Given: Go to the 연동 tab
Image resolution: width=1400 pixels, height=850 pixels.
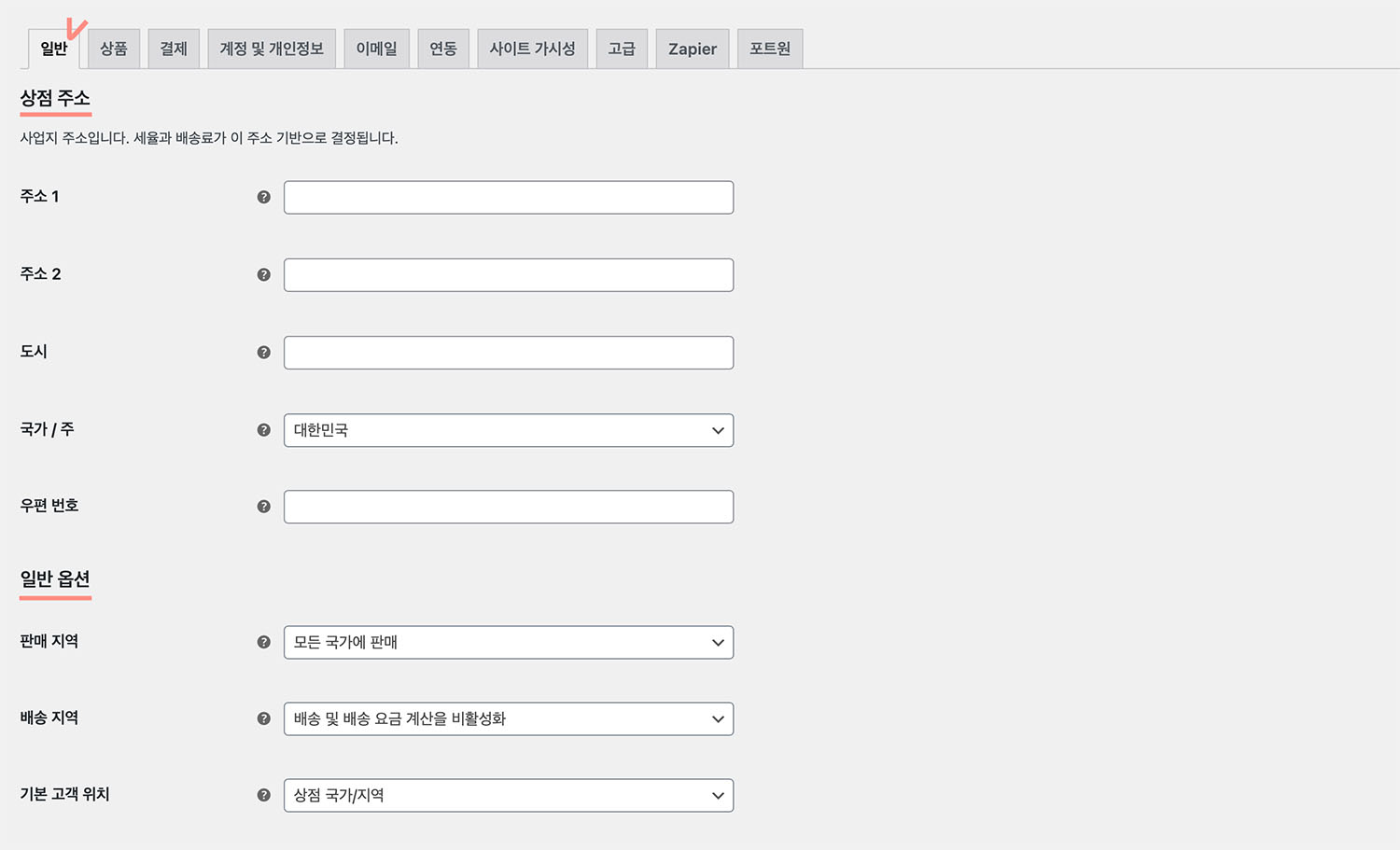Looking at the screenshot, I should pyautogui.click(x=443, y=49).
